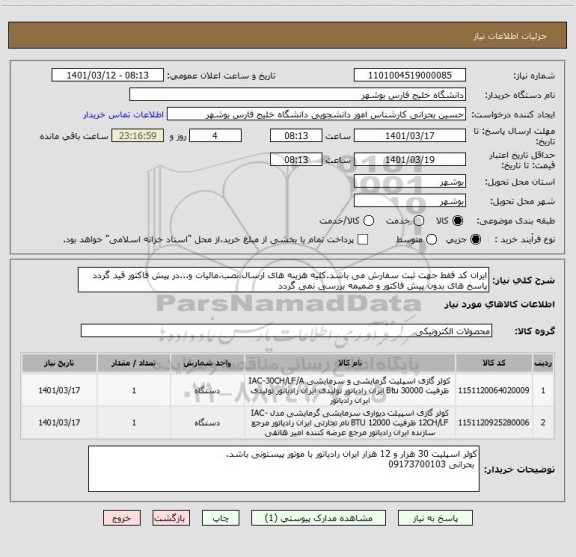Click the need number field 1101004519000085

[410, 75]
